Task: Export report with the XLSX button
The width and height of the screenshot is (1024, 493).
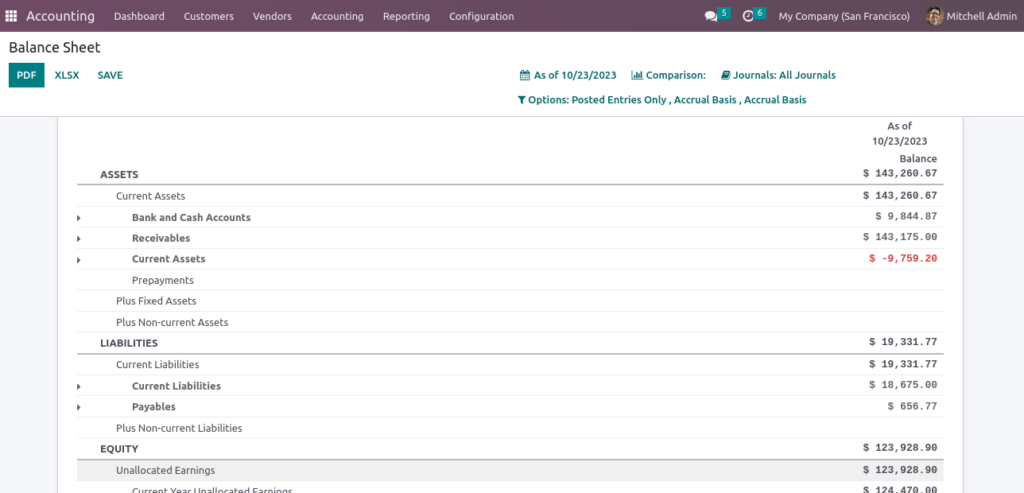Action: [67, 75]
